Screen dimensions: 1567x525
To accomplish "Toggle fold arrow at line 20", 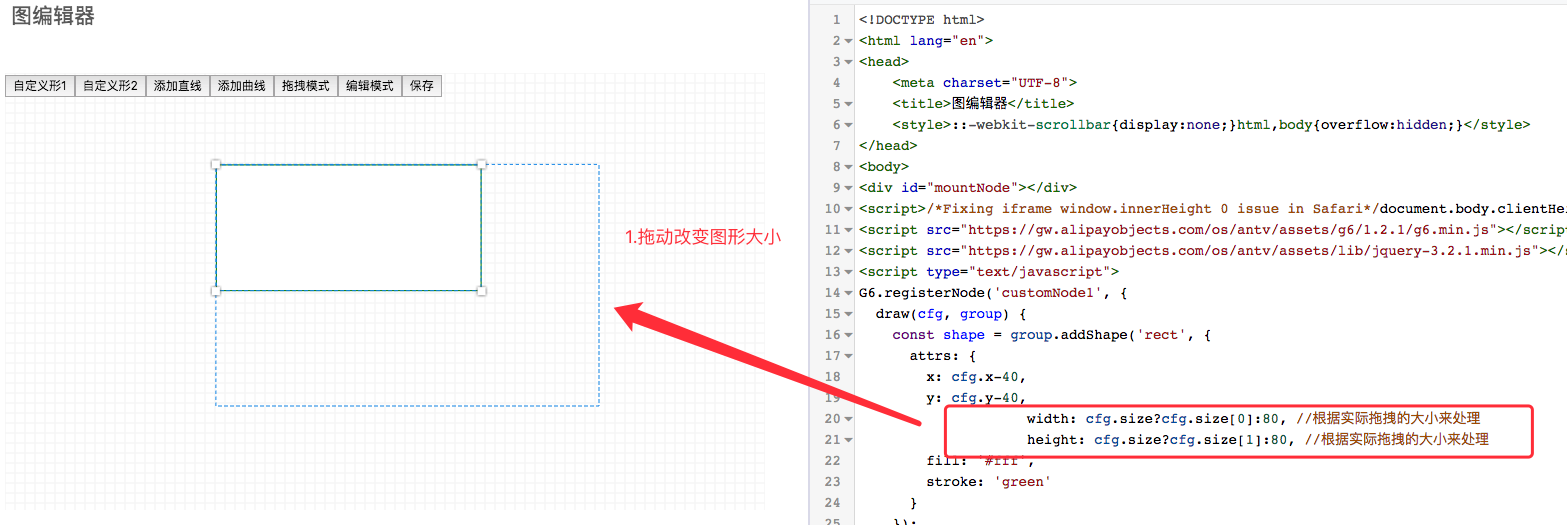I will pyautogui.click(x=847, y=419).
